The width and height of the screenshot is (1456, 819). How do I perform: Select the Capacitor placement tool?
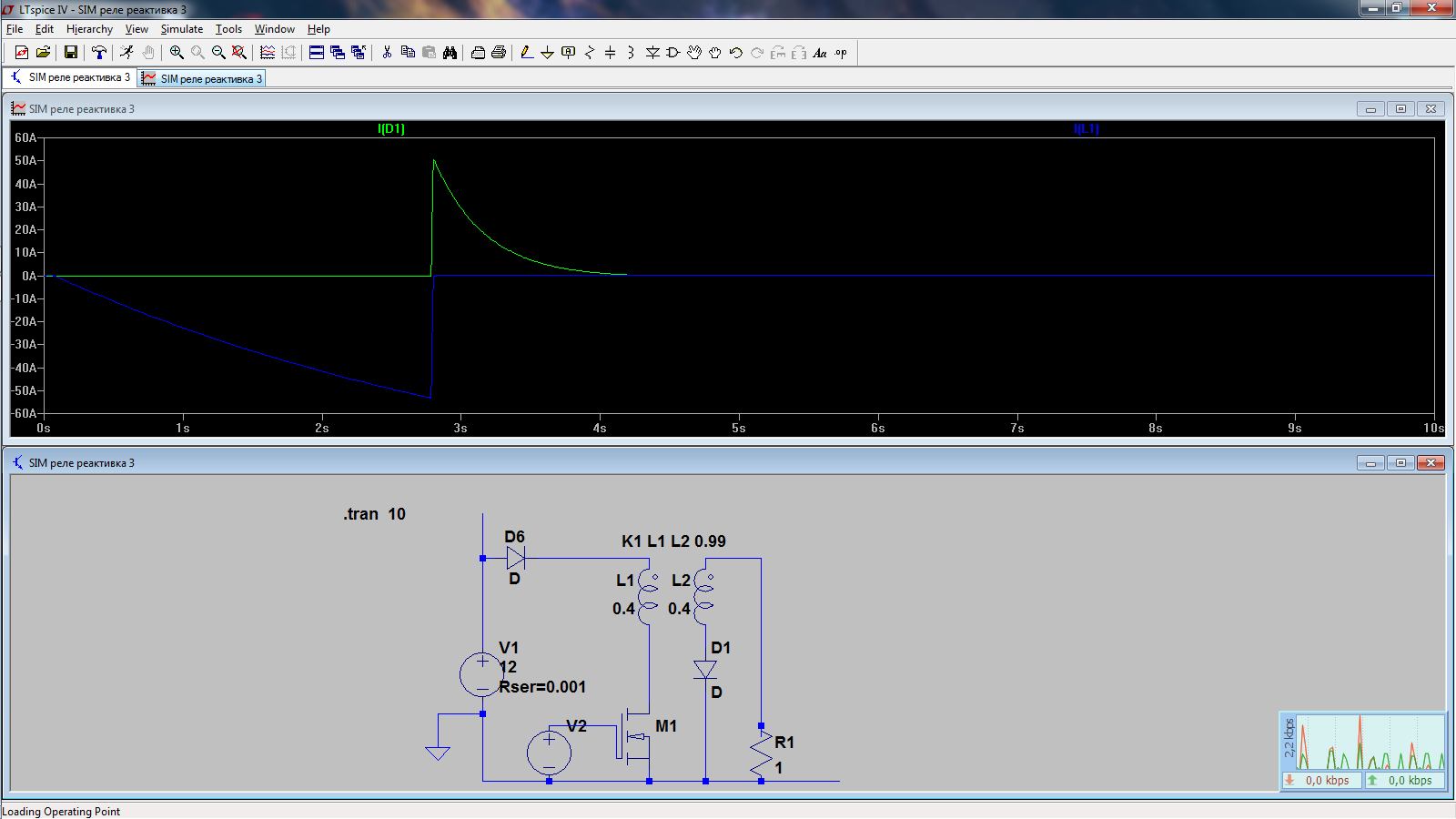(610, 53)
